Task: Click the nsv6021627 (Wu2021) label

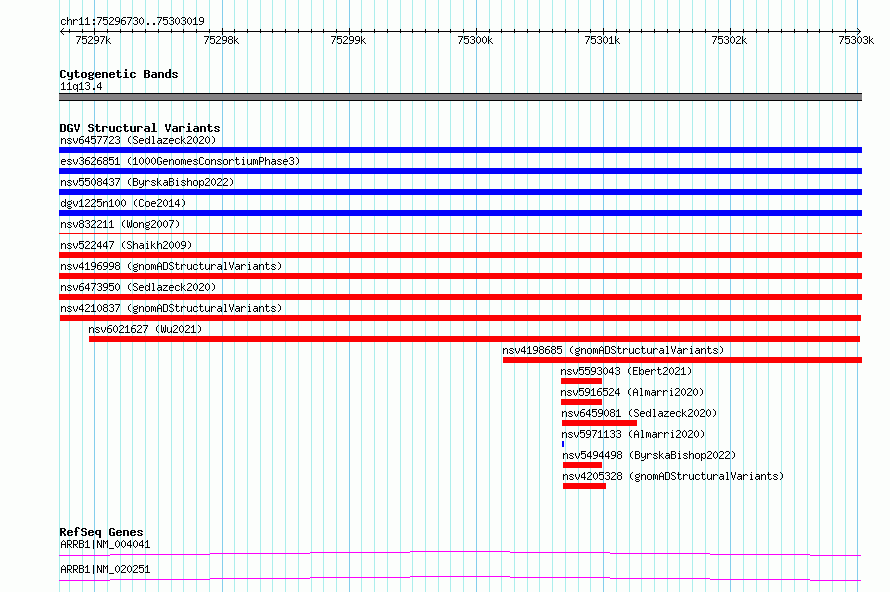Action: pyautogui.click(x=145, y=329)
